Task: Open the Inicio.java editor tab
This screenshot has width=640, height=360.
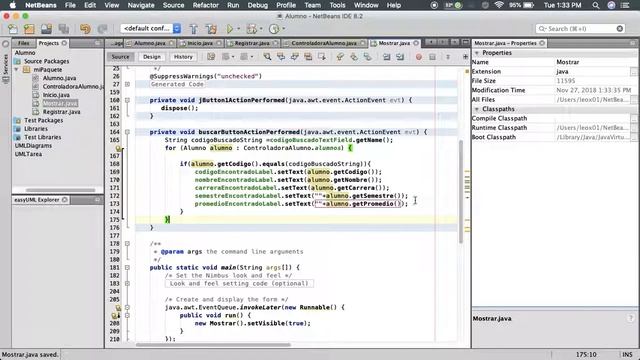Action: [x=200, y=43]
